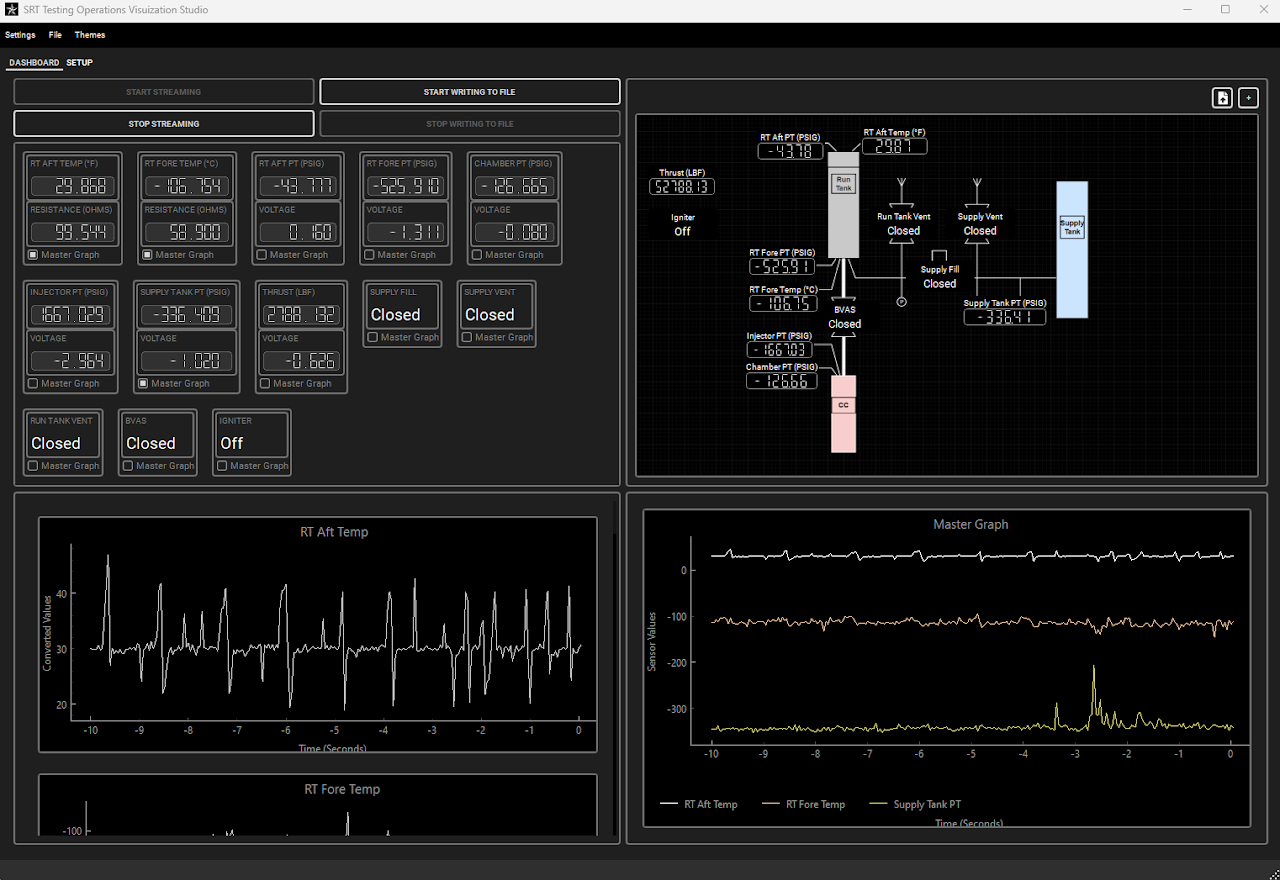Open the File menu

coord(55,35)
